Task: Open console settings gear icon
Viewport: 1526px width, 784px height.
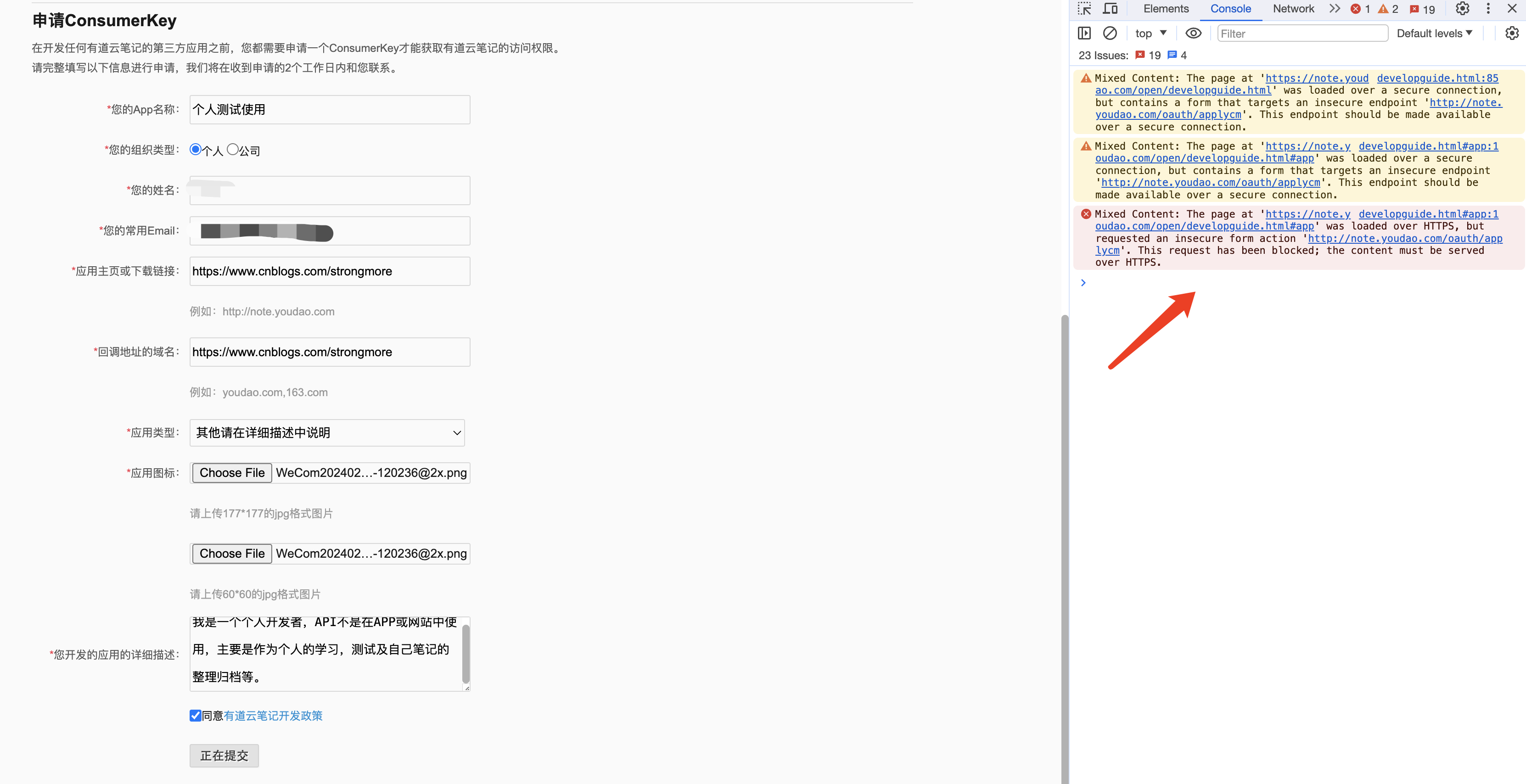Action: click(x=1512, y=33)
